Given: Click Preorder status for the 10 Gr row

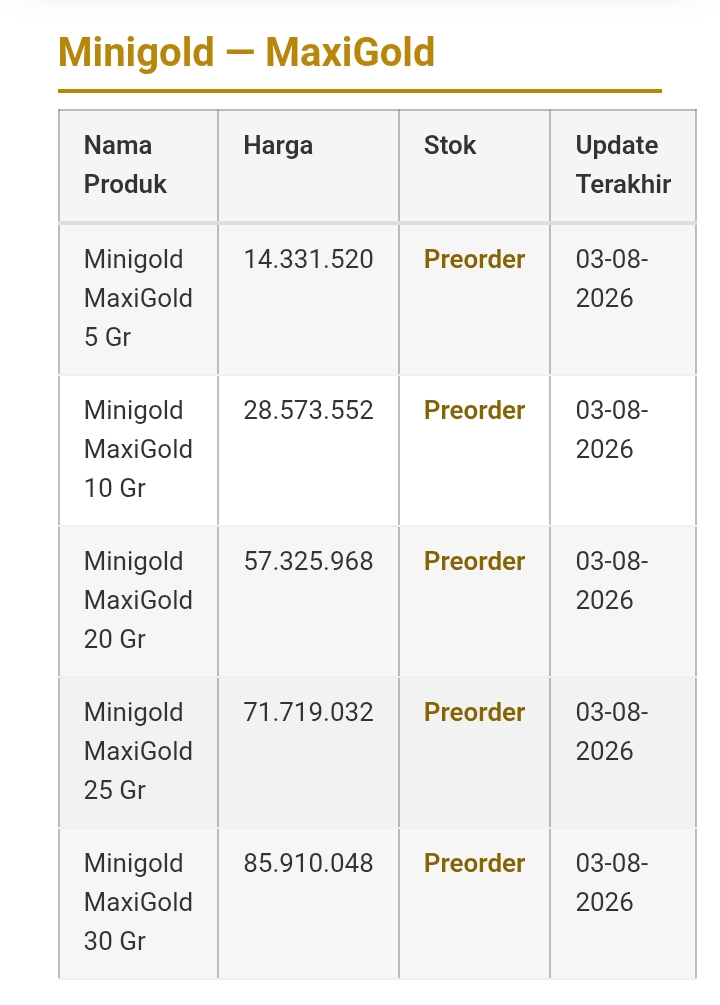Looking at the screenshot, I should coord(474,410).
